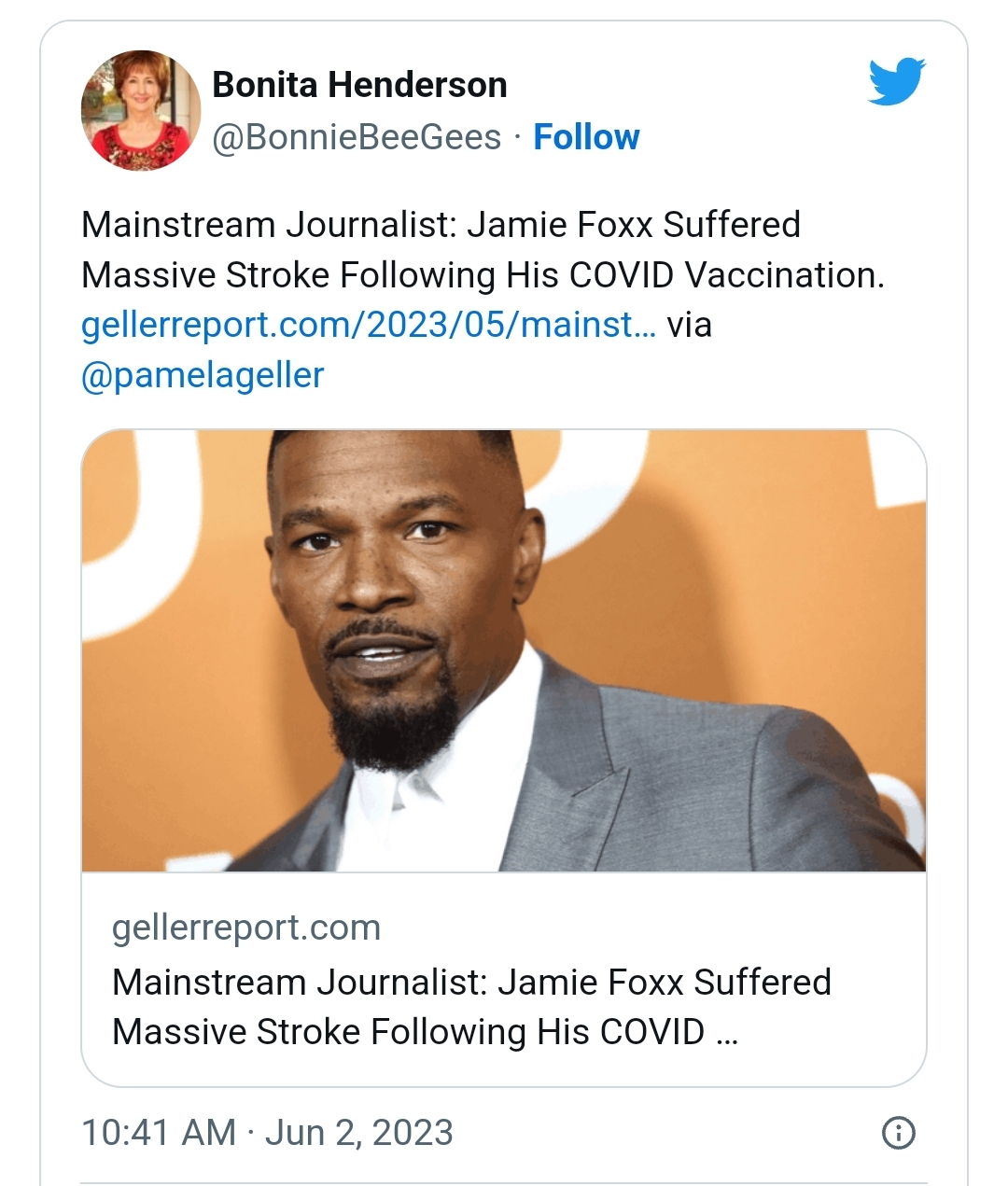Open the gellerreport.com/2023/05 shortened link

[368, 325]
